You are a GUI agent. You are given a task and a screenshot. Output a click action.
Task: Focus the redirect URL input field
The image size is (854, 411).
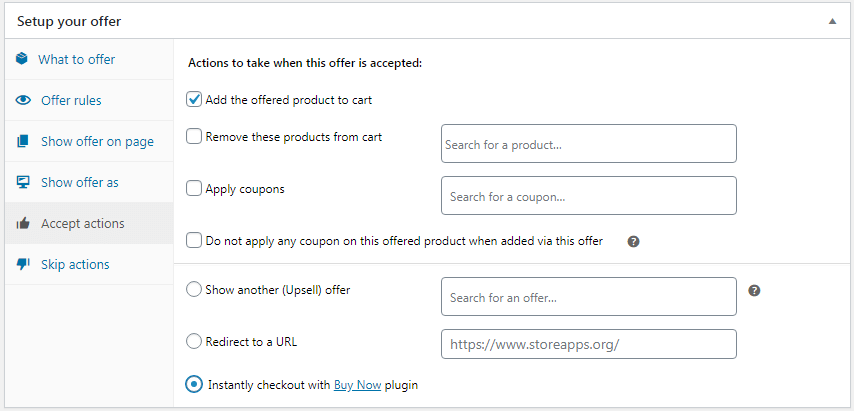tap(589, 344)
